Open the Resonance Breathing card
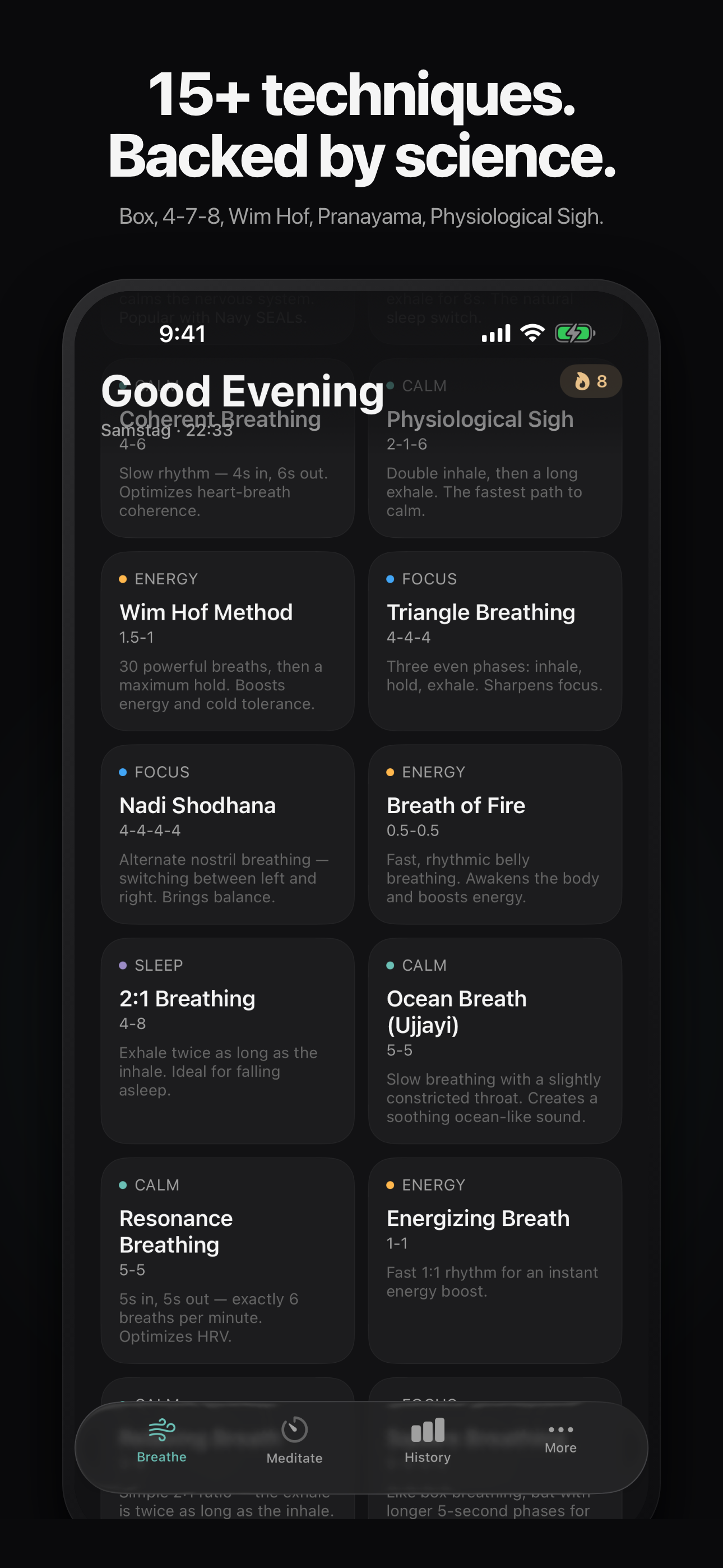 pos(228,1260)
